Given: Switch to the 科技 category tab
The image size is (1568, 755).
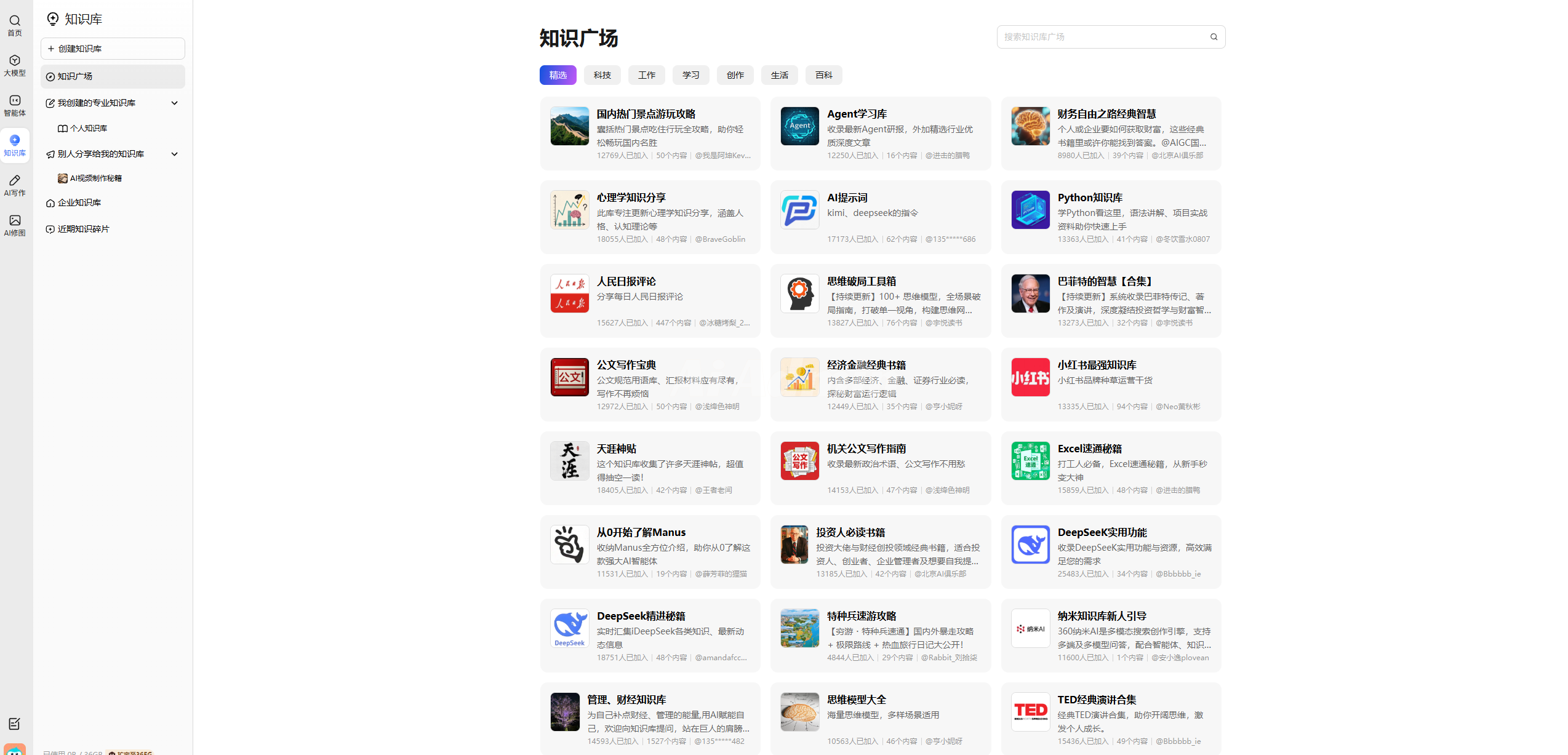Looking at the screenshot, I should tap(602, 75).
